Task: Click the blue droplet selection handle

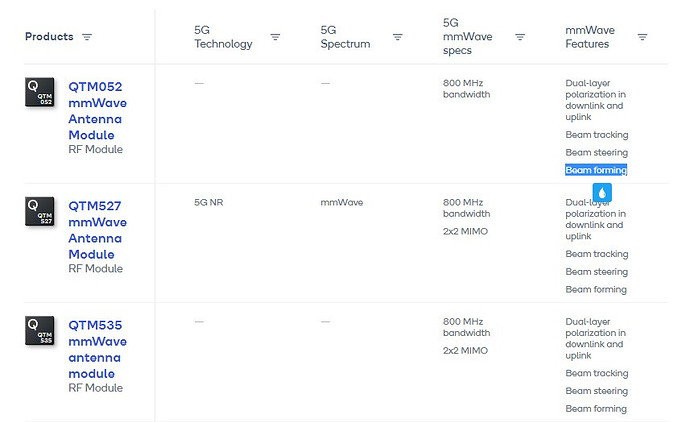Action: (x=602, y=193)
